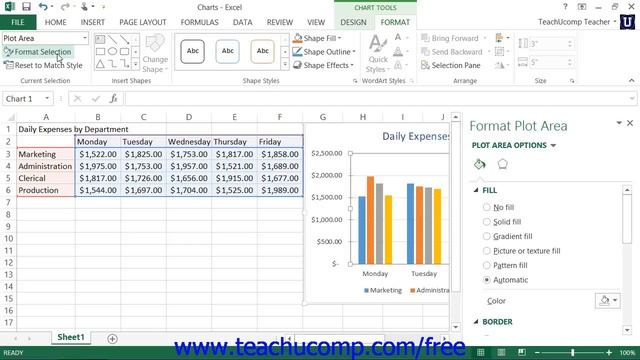Click the Save icon in quick access toolbar
Screen dimensions: 640x360
click(x=26, y=7)
